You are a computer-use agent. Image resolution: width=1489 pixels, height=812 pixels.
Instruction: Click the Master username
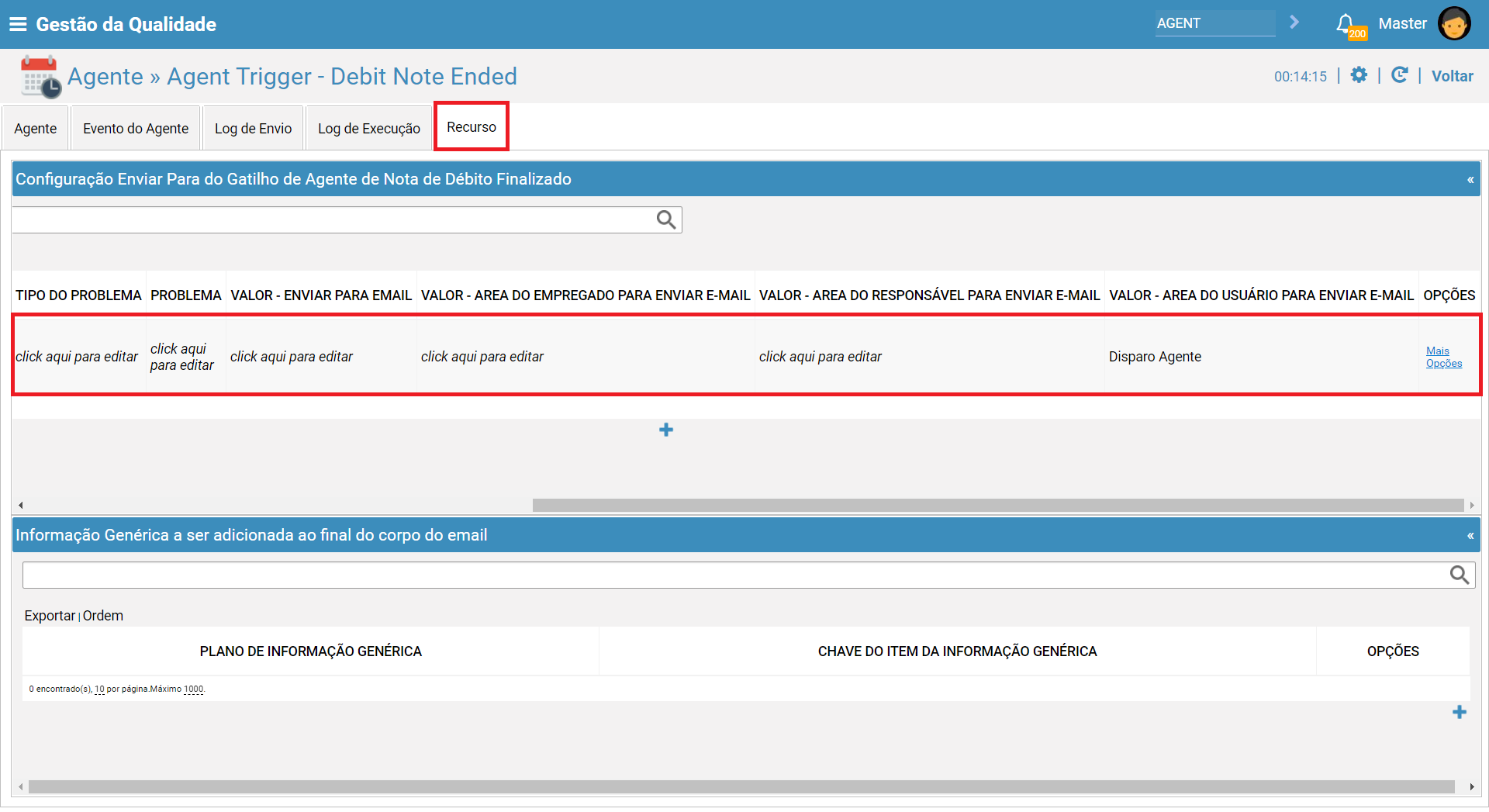click(1402, 23)
